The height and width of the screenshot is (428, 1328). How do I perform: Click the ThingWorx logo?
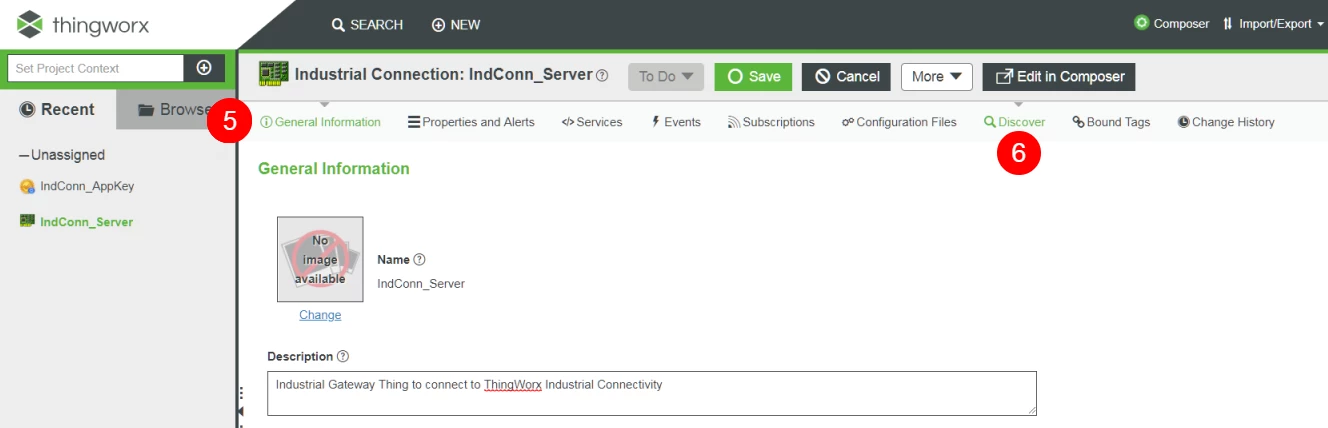pos(84,24)
